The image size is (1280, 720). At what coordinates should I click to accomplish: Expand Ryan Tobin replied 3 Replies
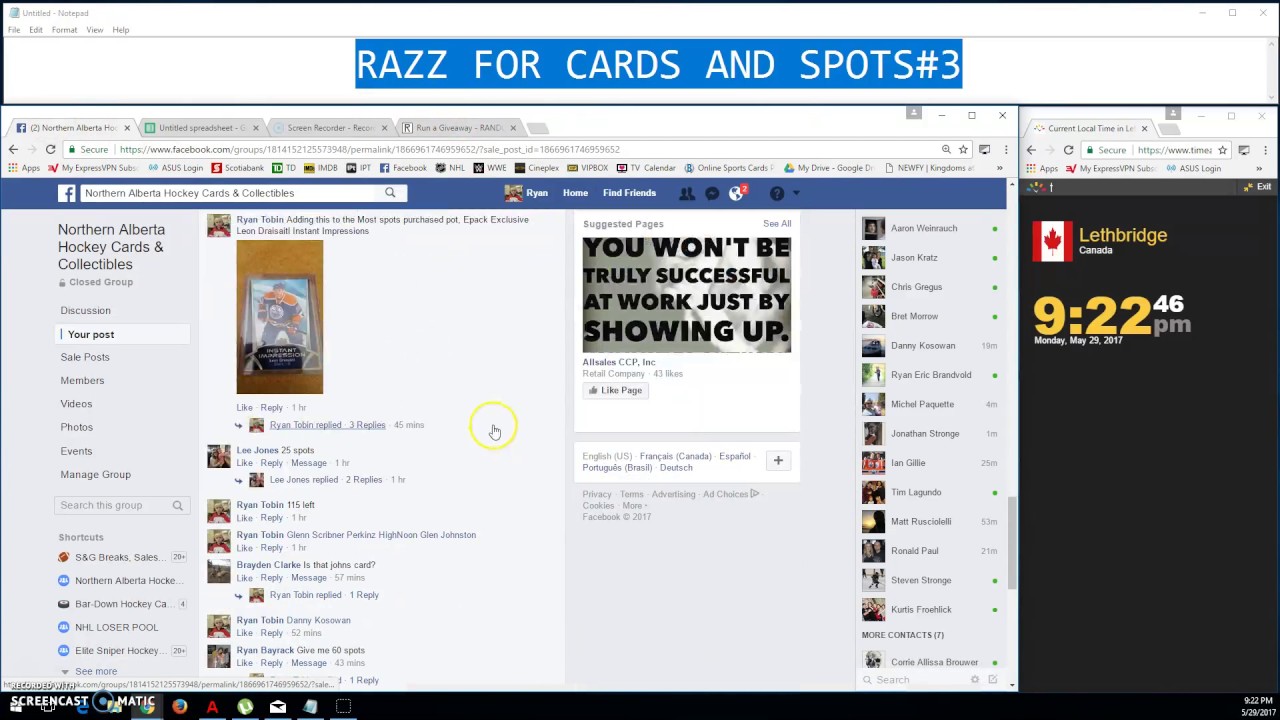[327, 425]
